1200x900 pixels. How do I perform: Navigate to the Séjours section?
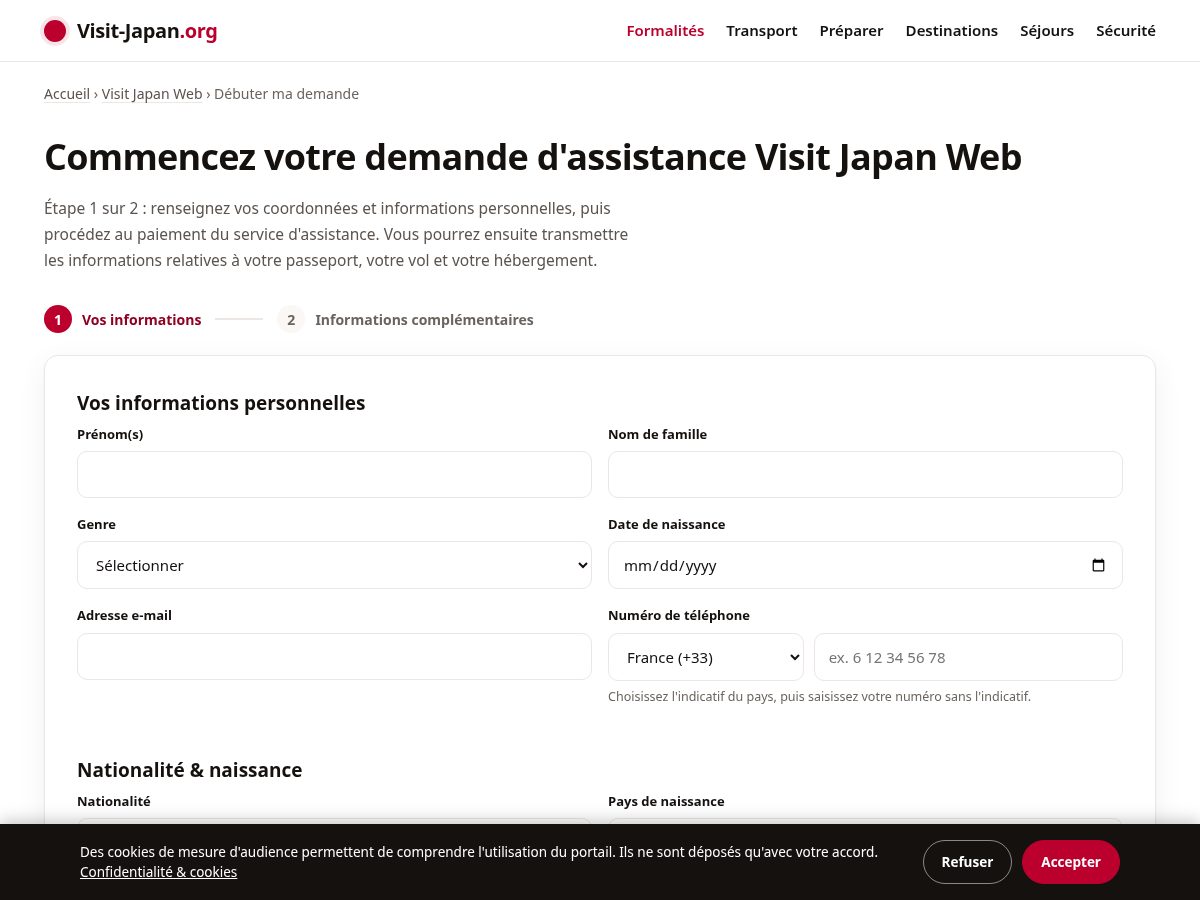click(x=1047, y=31)
